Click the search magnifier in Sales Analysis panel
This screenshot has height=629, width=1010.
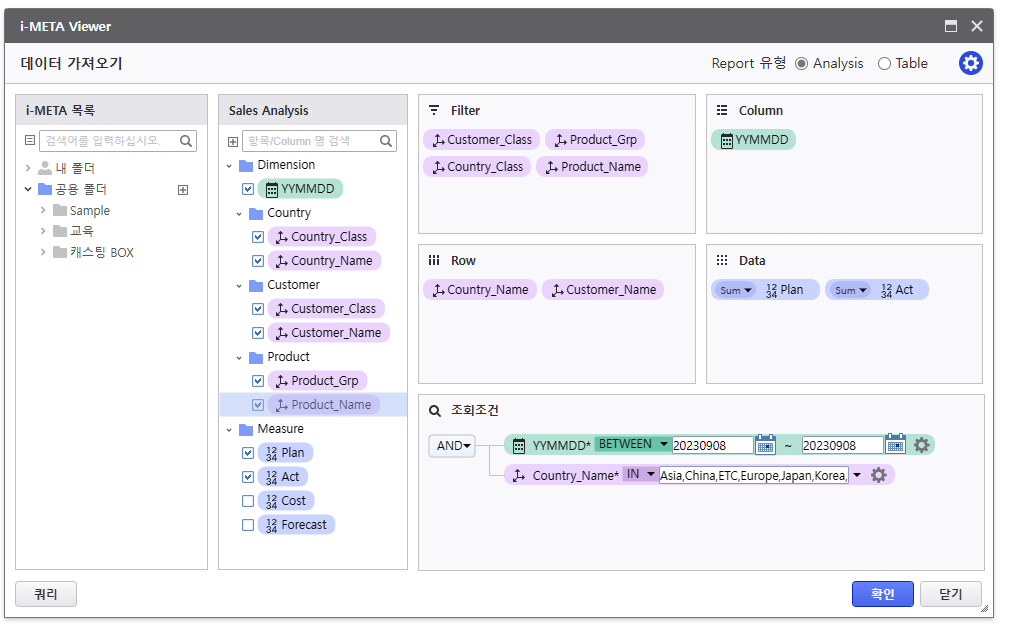[386, 141]
